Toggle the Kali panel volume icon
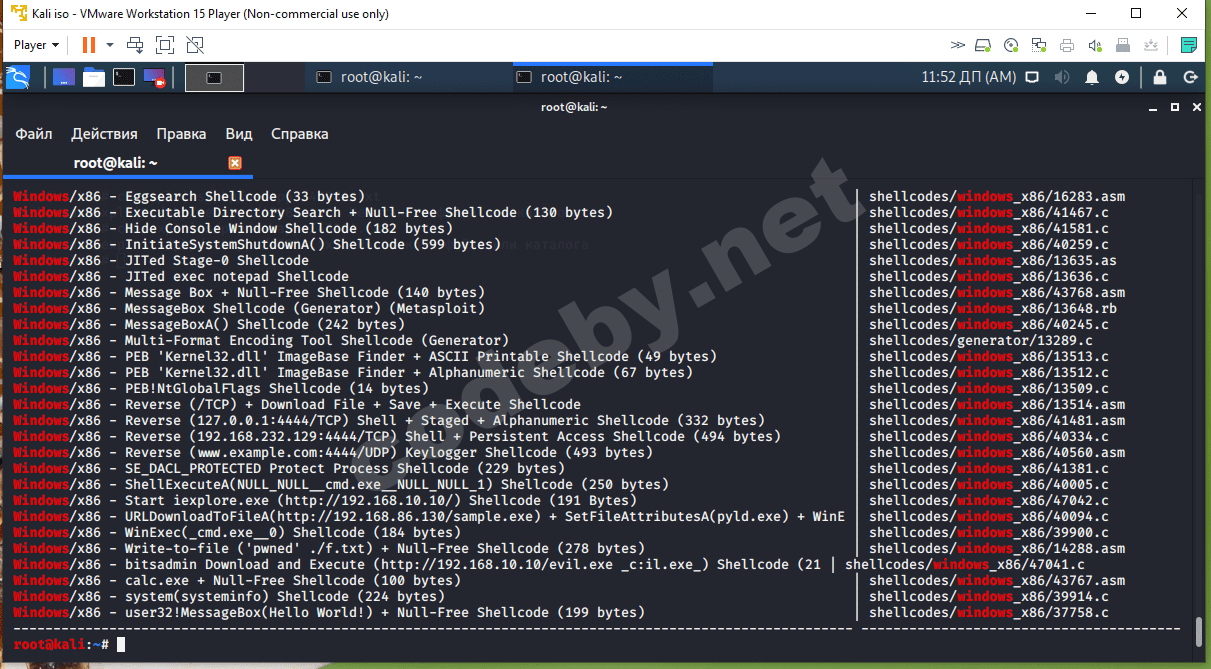The height and width of the screenshot is (669, 1211). 1061,77
